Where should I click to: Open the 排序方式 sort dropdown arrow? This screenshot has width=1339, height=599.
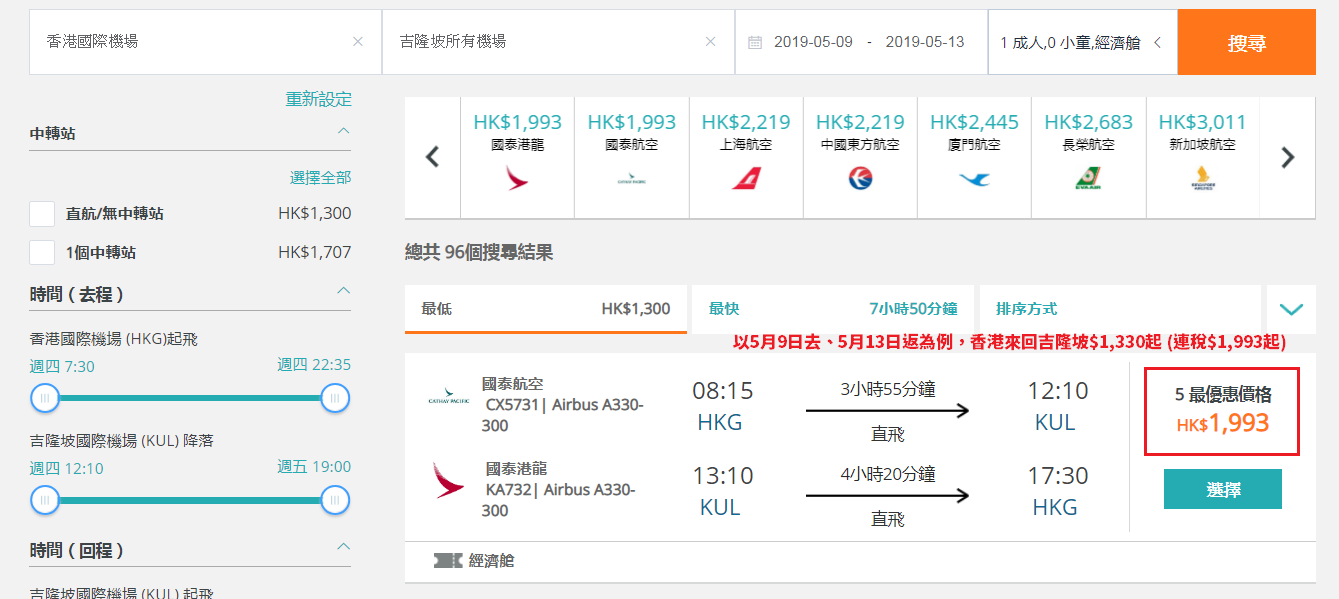1291,309
